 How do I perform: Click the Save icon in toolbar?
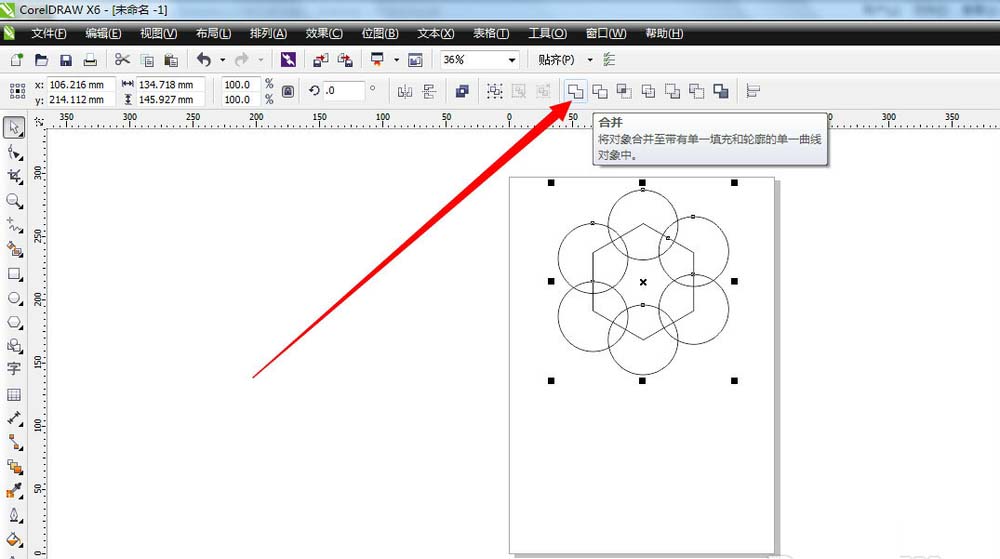click(66, 60)
